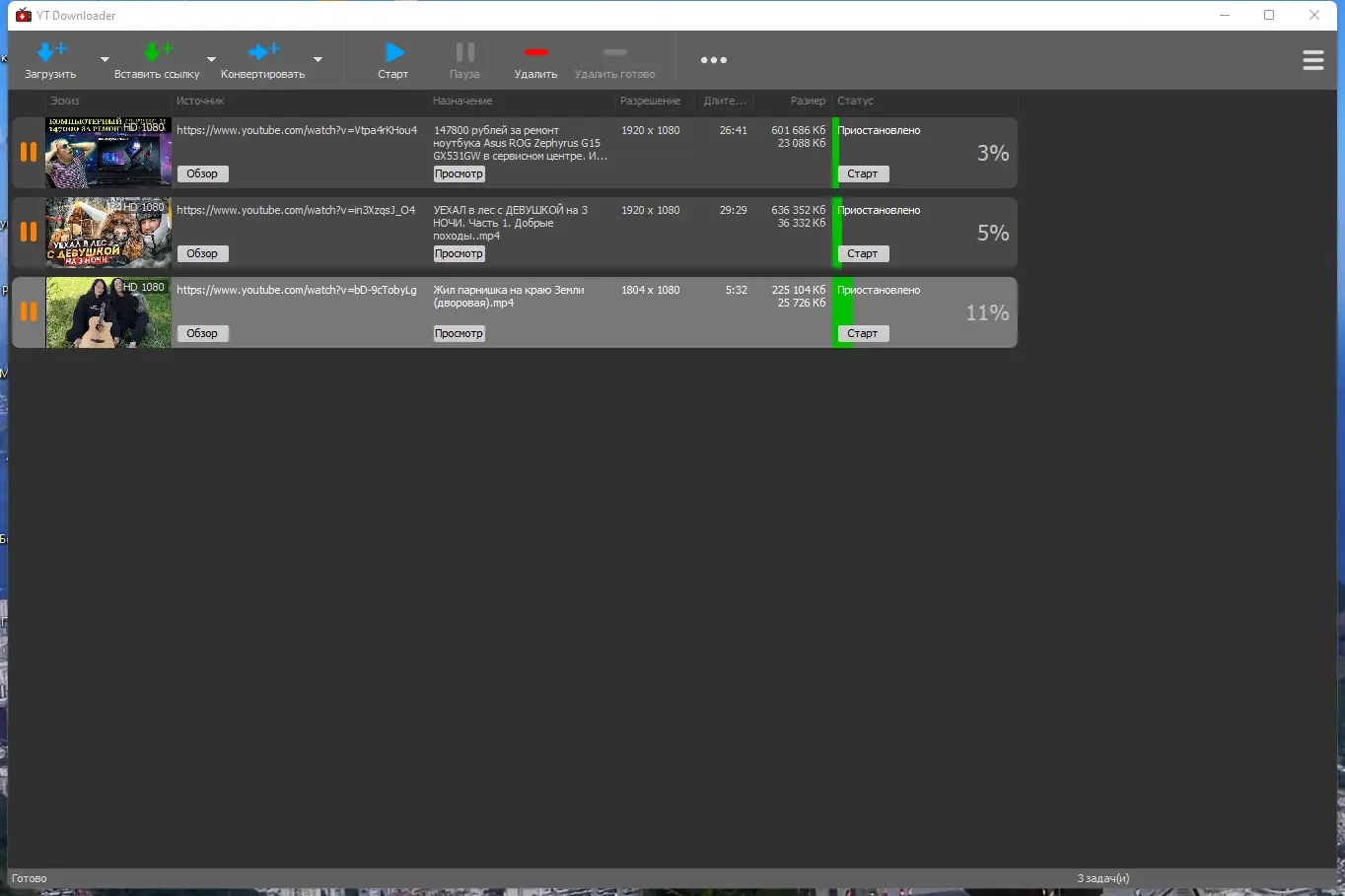Click the Вставить ссылку paste link icon

[158, 51]
